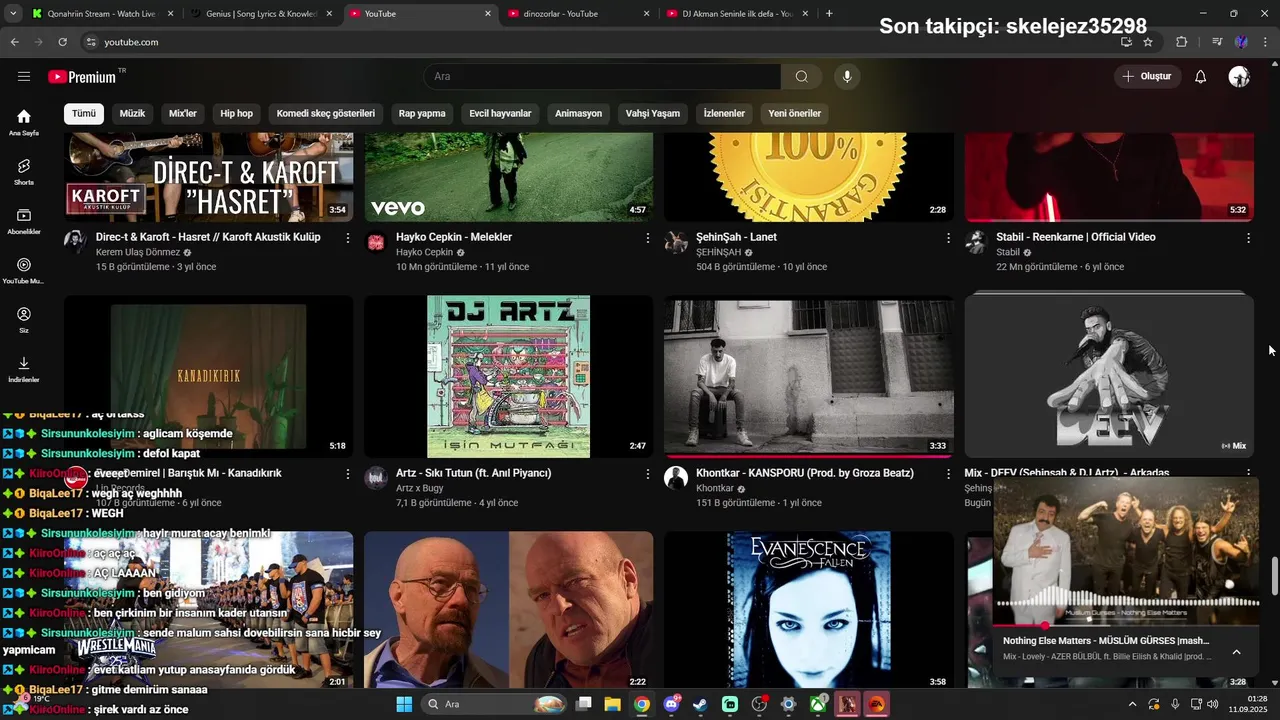Viewport: 1280px width, 720px height.
Task: Open Hayko Cepkin channel avatar
Action: [376, 243]
